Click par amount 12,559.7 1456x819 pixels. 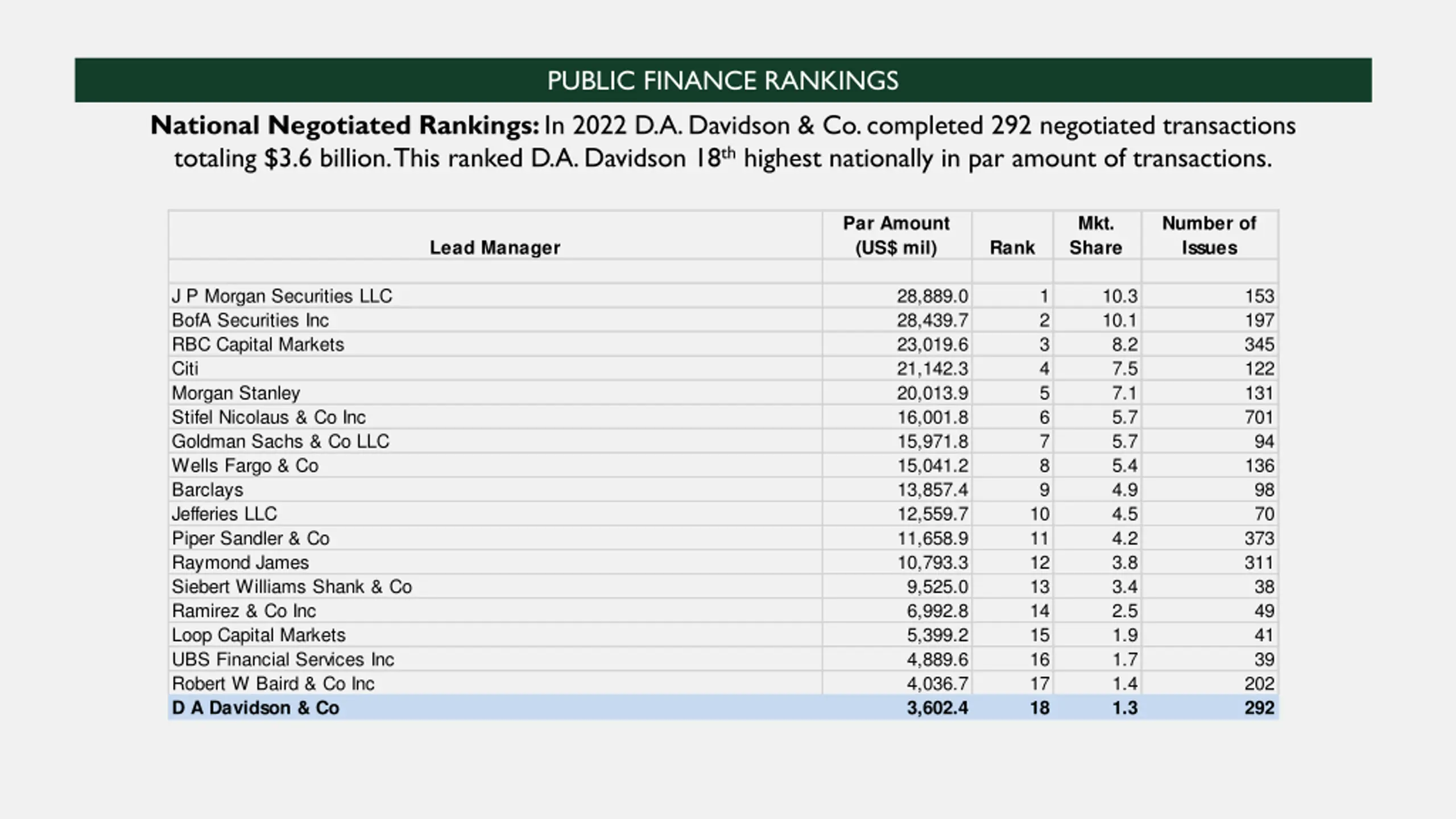(933, 514)
